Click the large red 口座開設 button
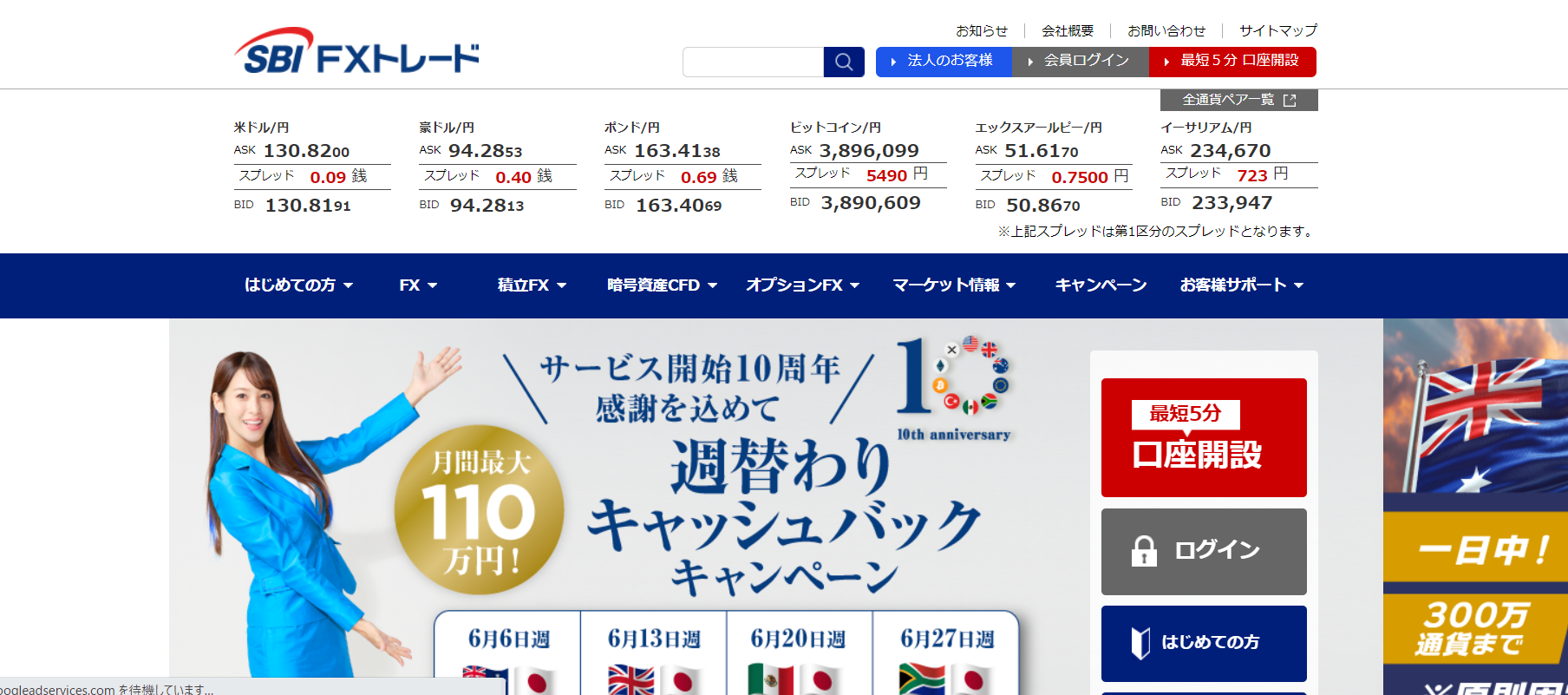Screen dimensions: 1568x695 1204,437
